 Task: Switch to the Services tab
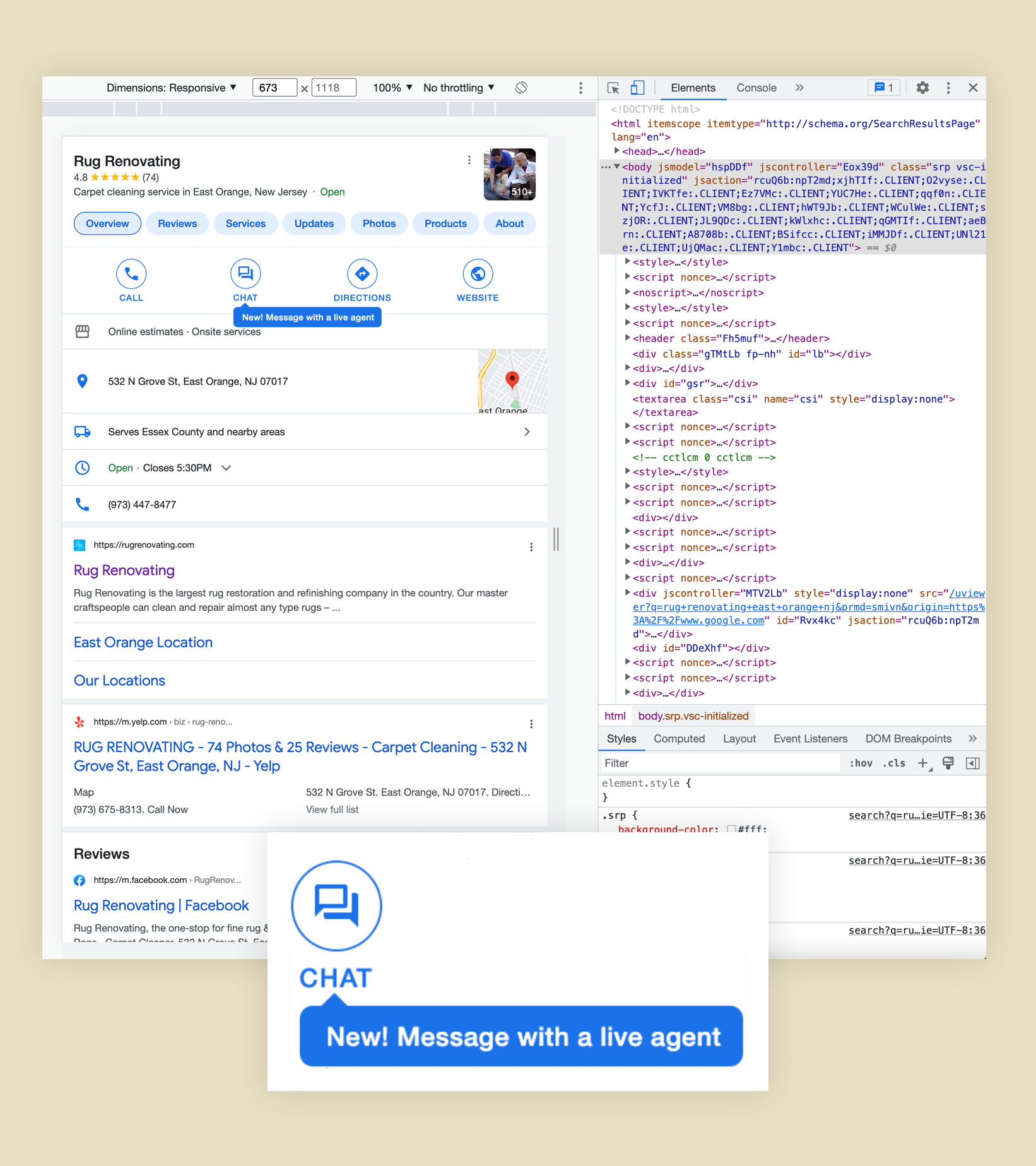click(x=245, y=223)
